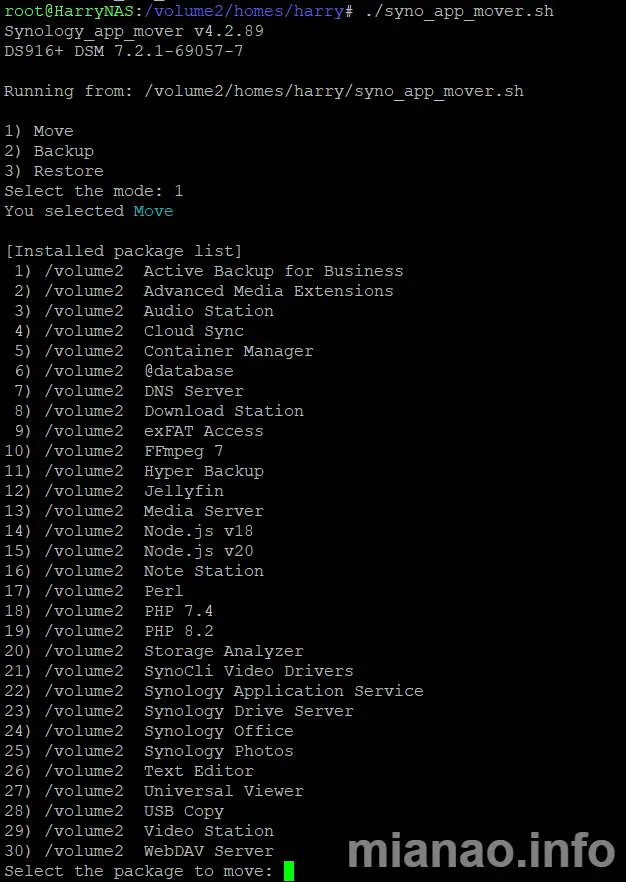Screen dimensions: 626x882
Task: Click the "1) Move" mode option
Action: tap(39, 131)
